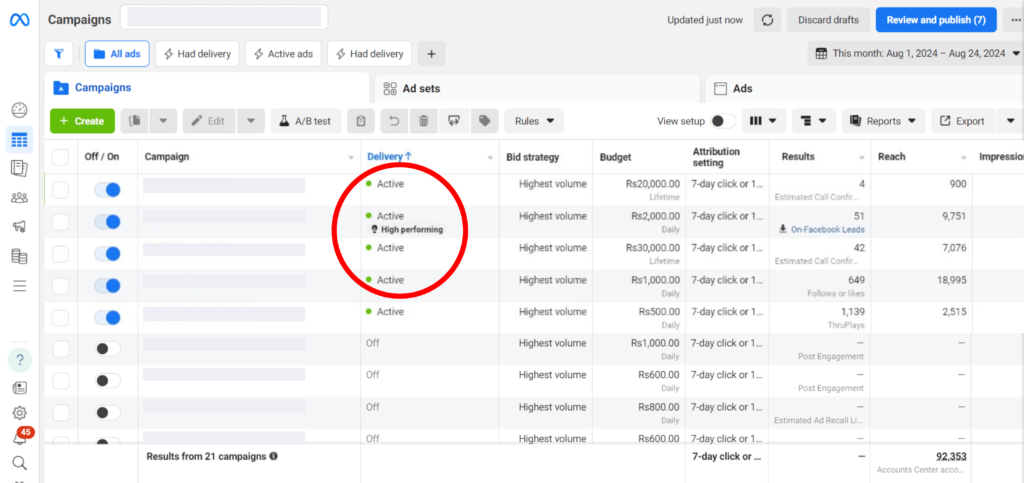Turn off the first campaign's toggle

107,189
